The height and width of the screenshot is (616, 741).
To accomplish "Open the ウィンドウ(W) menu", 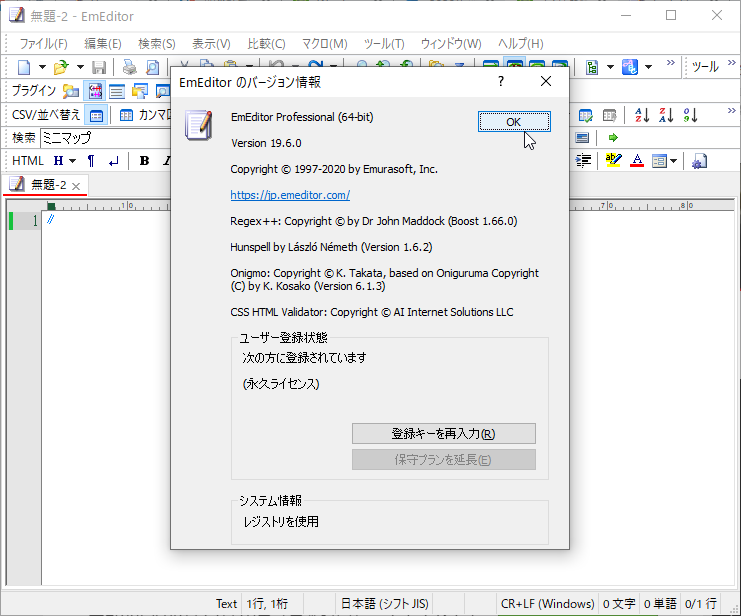I will click(x=451, y=44).
